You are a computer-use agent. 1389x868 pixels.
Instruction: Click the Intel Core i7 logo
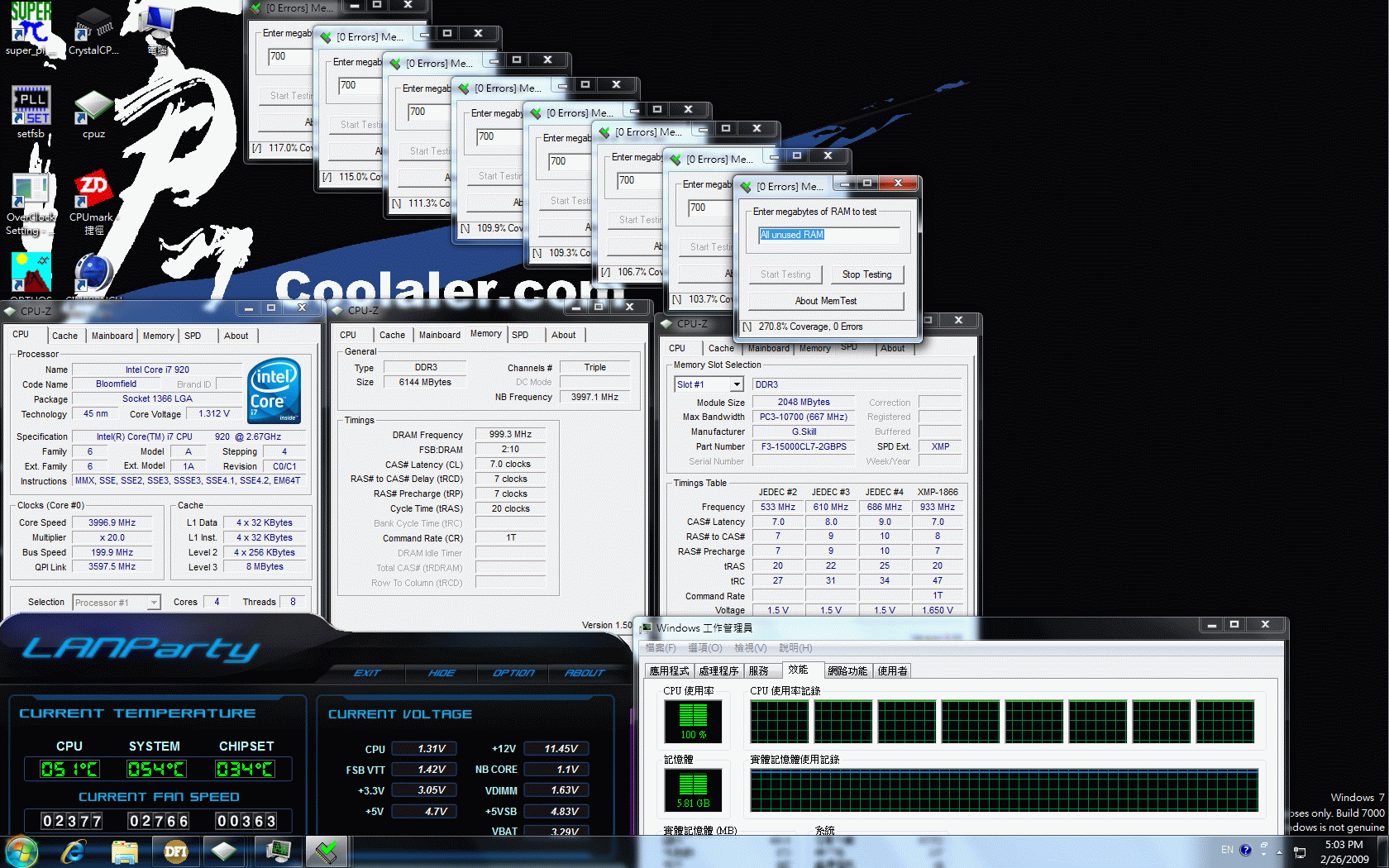coord(274,390)
